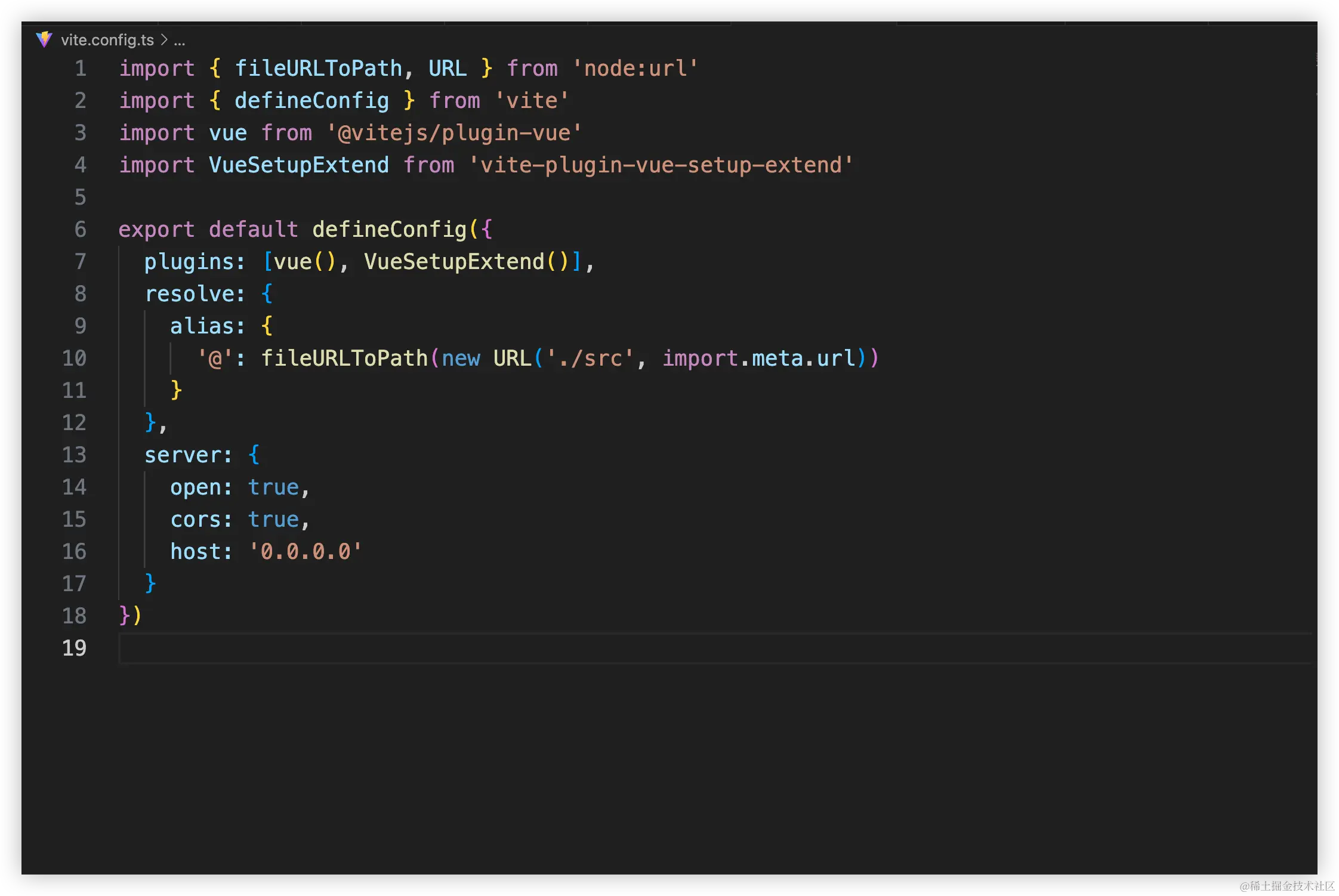Click the true value after open:

pyautogui.click(x=273, y=487)
